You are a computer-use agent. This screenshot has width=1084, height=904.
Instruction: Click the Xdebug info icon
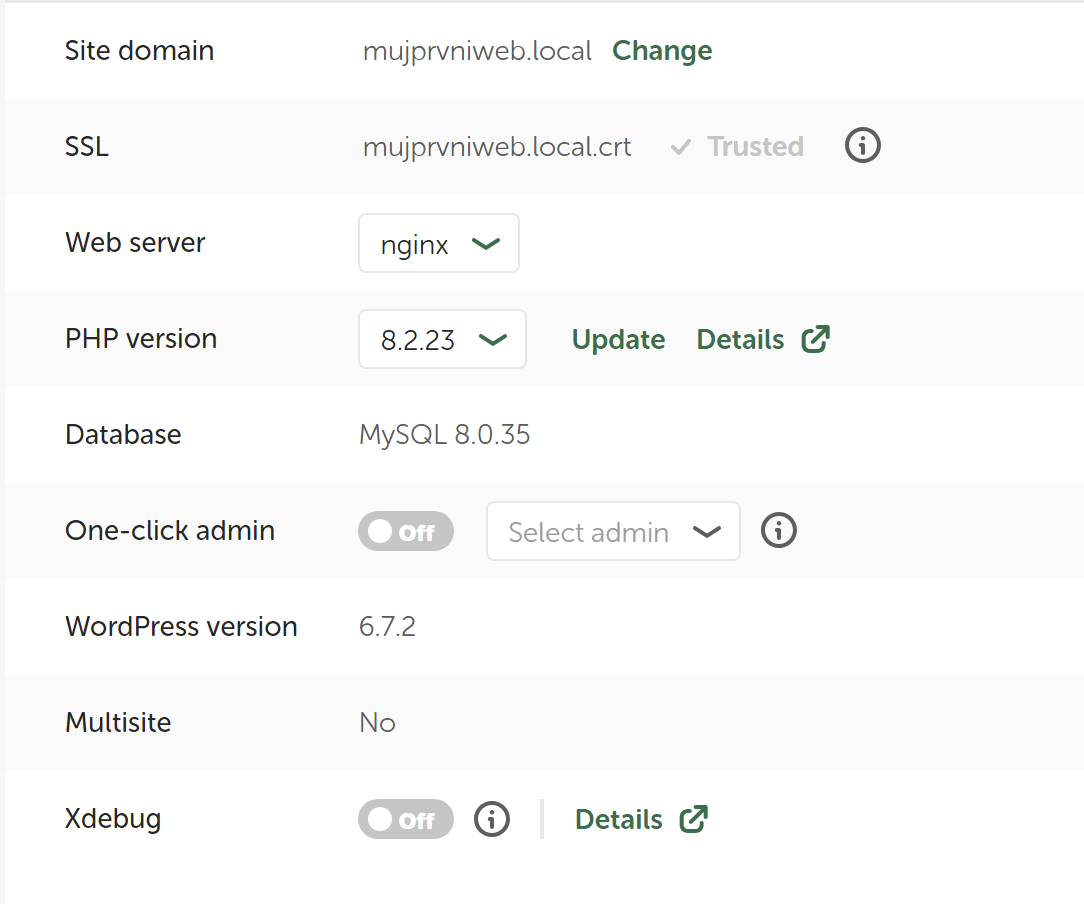tap(491, 819)
